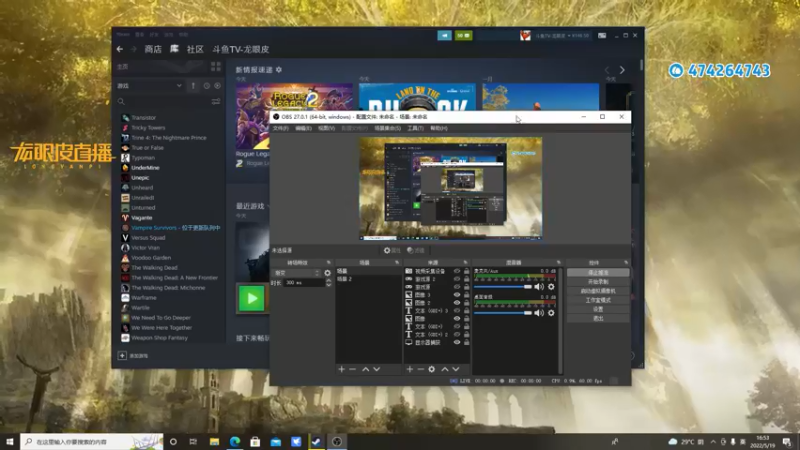800x450 pixels.
Task: Open 桌面音频 audio settings gear
Action: (551, 313)
